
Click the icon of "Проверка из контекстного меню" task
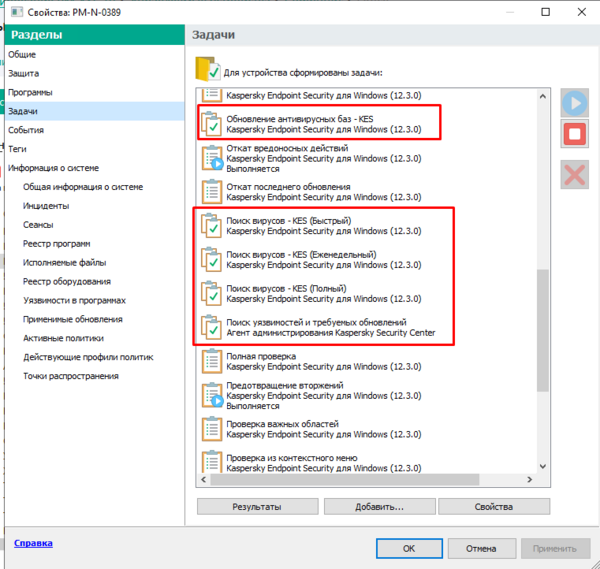[212, 461]
